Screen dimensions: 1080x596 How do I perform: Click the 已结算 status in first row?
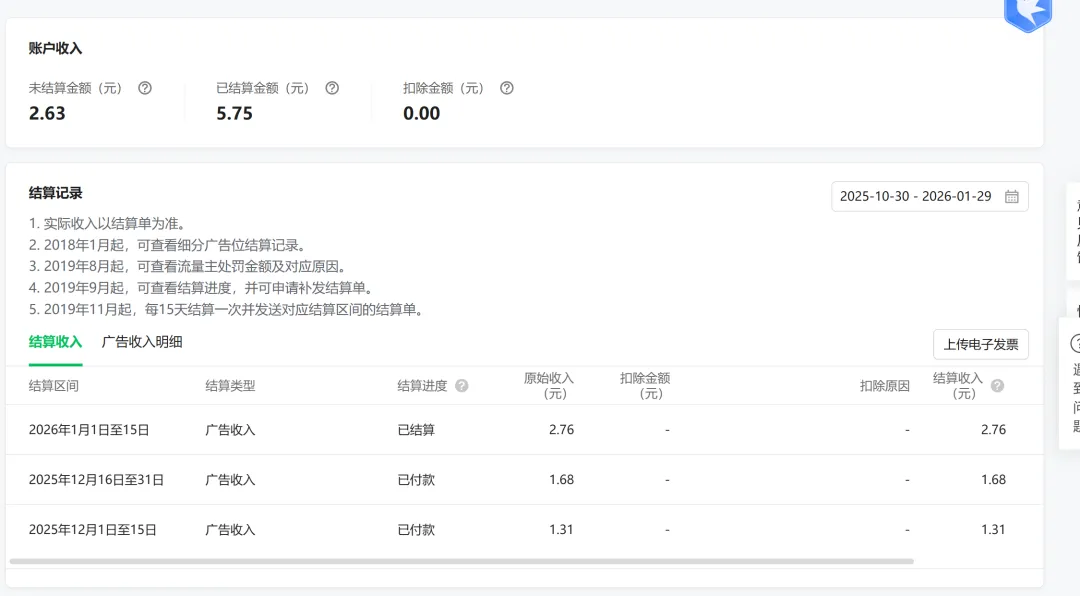[416, 430]
